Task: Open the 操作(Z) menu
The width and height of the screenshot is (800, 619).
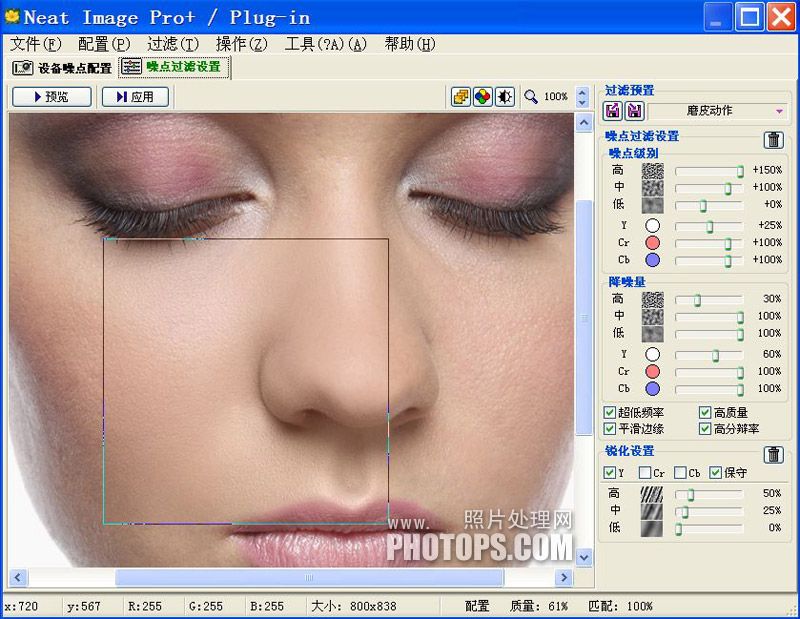Action: pyautogui.click(x=241, y=44)
